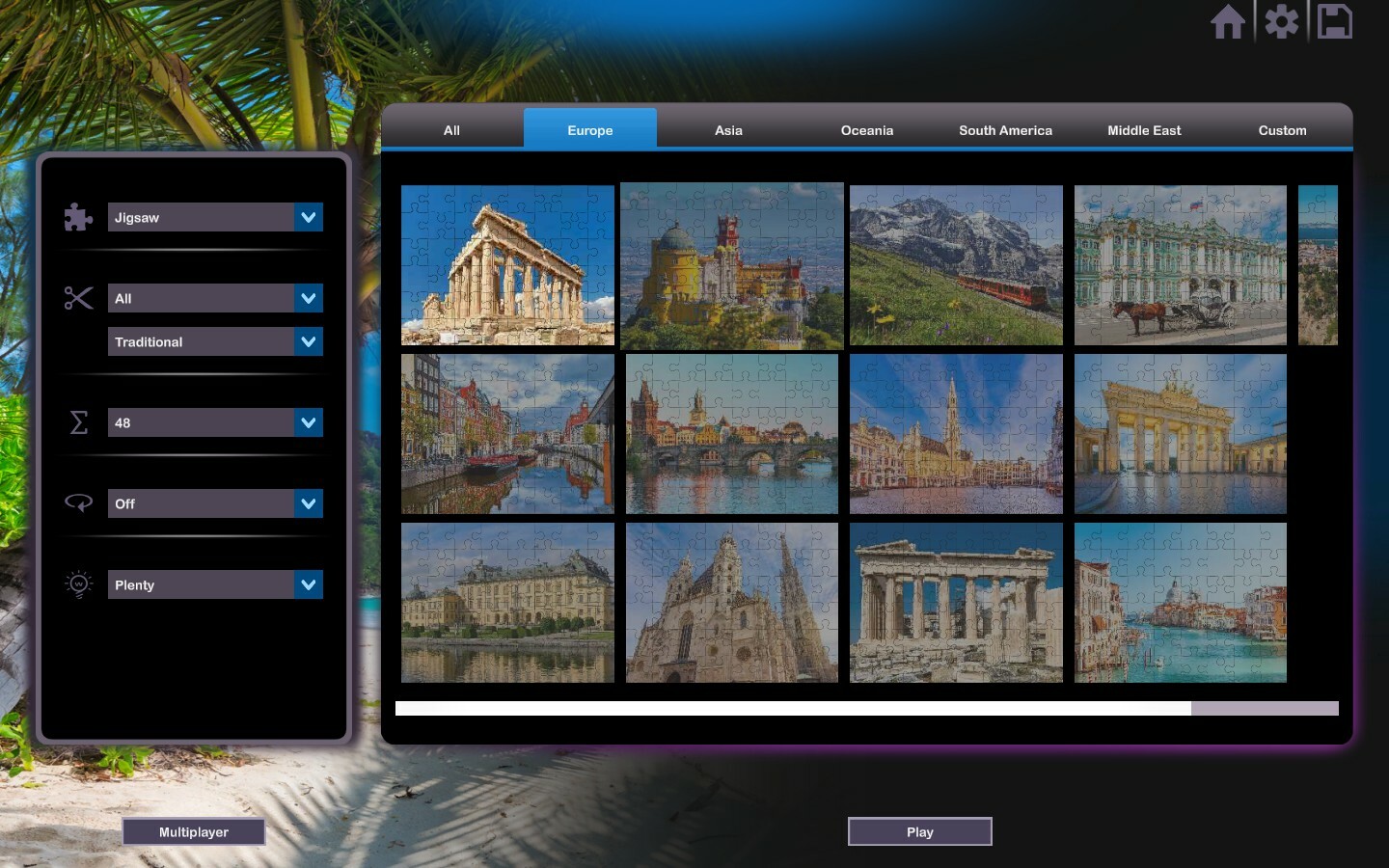Click the sigma piece-count icon

pos(77,422)
